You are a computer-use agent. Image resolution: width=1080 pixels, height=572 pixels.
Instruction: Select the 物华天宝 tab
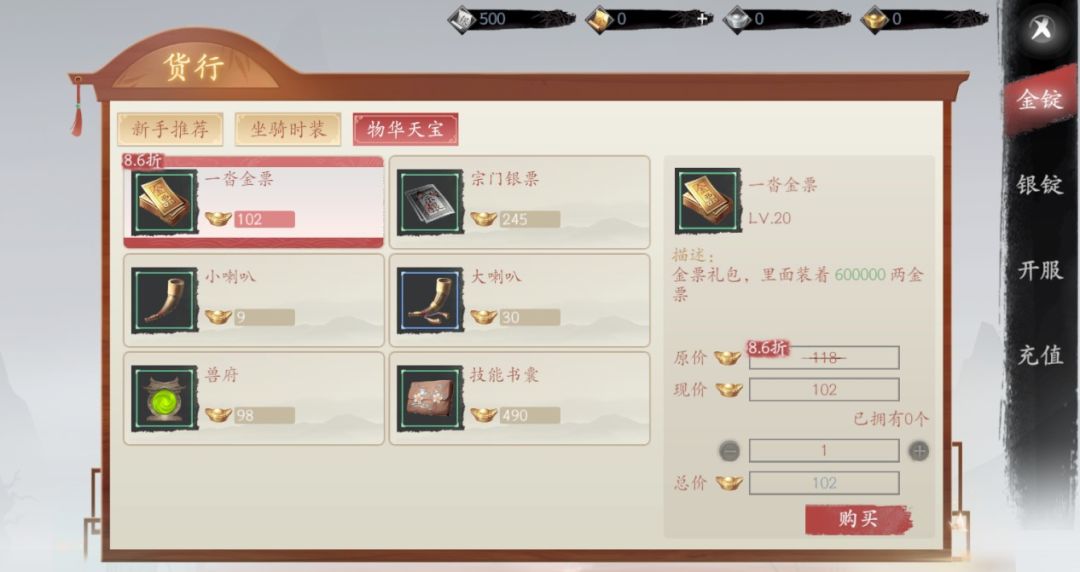[406, 129]
